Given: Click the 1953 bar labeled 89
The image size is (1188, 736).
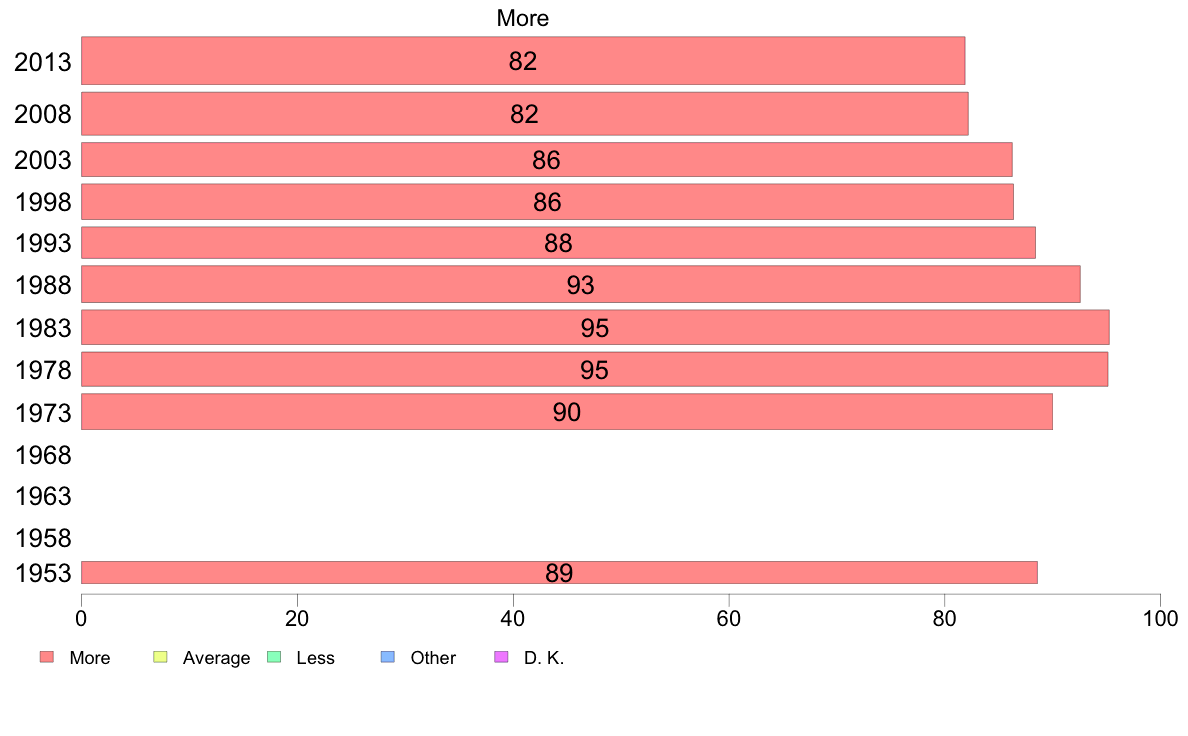Looking at the screenshot, I should point(559,573).
